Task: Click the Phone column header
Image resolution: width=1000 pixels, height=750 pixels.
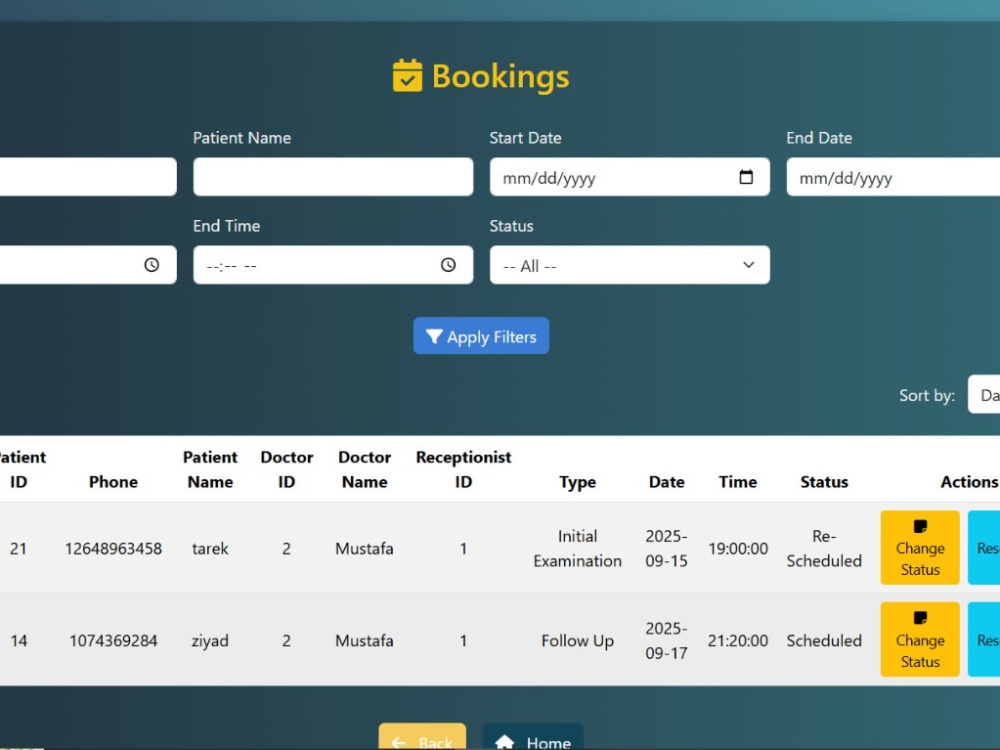Action: pos(113,482)
